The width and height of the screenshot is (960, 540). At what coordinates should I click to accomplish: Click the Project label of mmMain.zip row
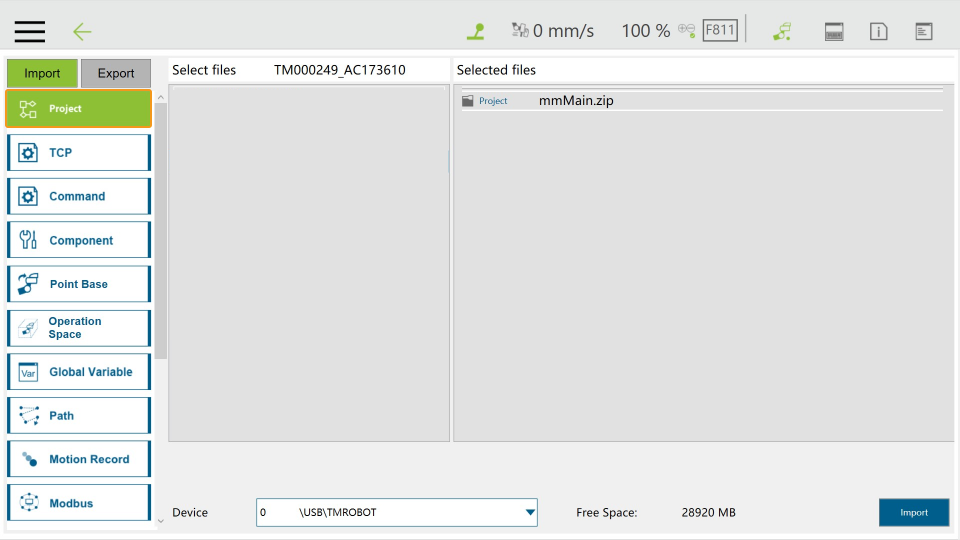pyautogui.click(x=493, y=100)
